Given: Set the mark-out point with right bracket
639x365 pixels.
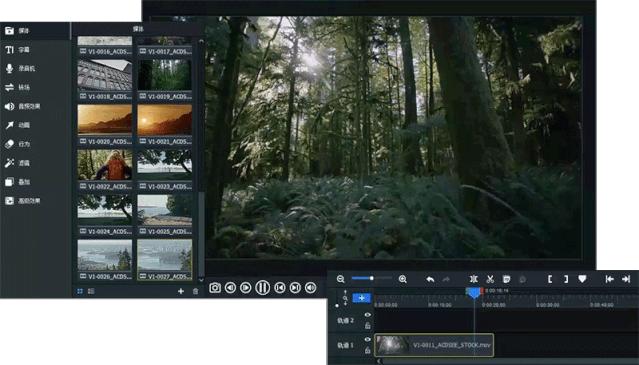Looking at the screenshot, I should 566,279.
